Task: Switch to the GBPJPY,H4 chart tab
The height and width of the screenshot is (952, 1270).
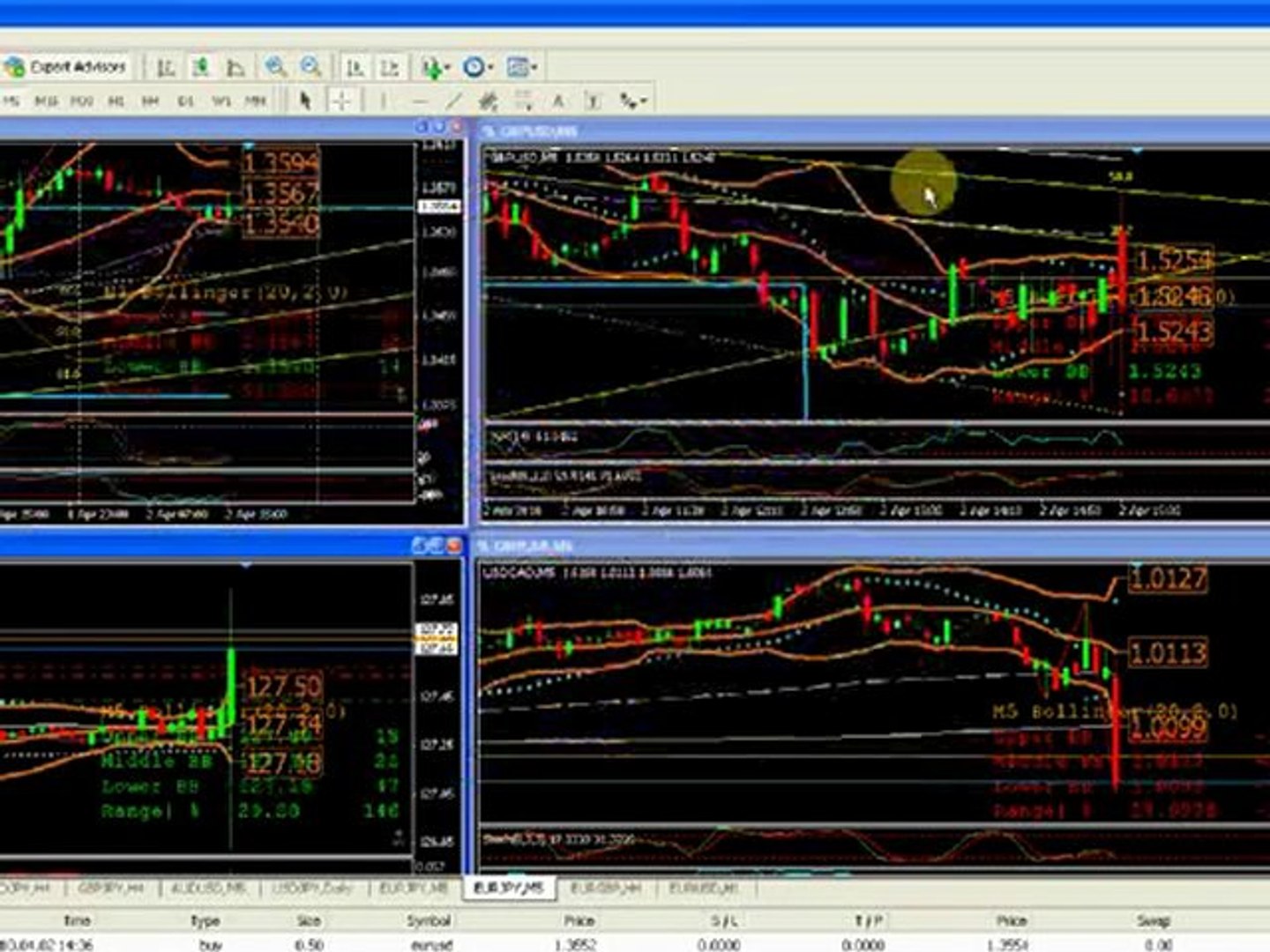Action: [111, 888]
